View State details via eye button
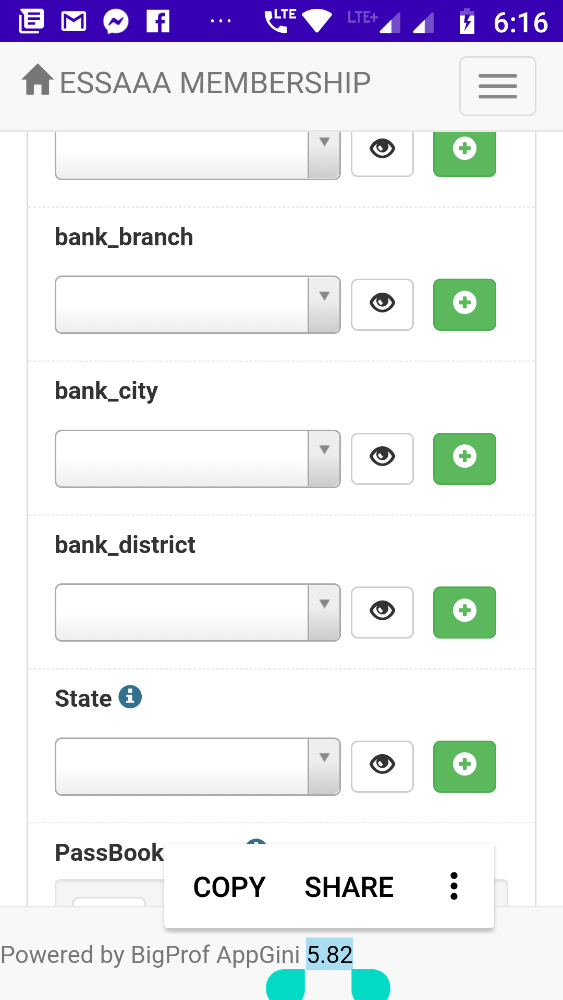This screenshot has width=563, height=1000. click(382, 766)
